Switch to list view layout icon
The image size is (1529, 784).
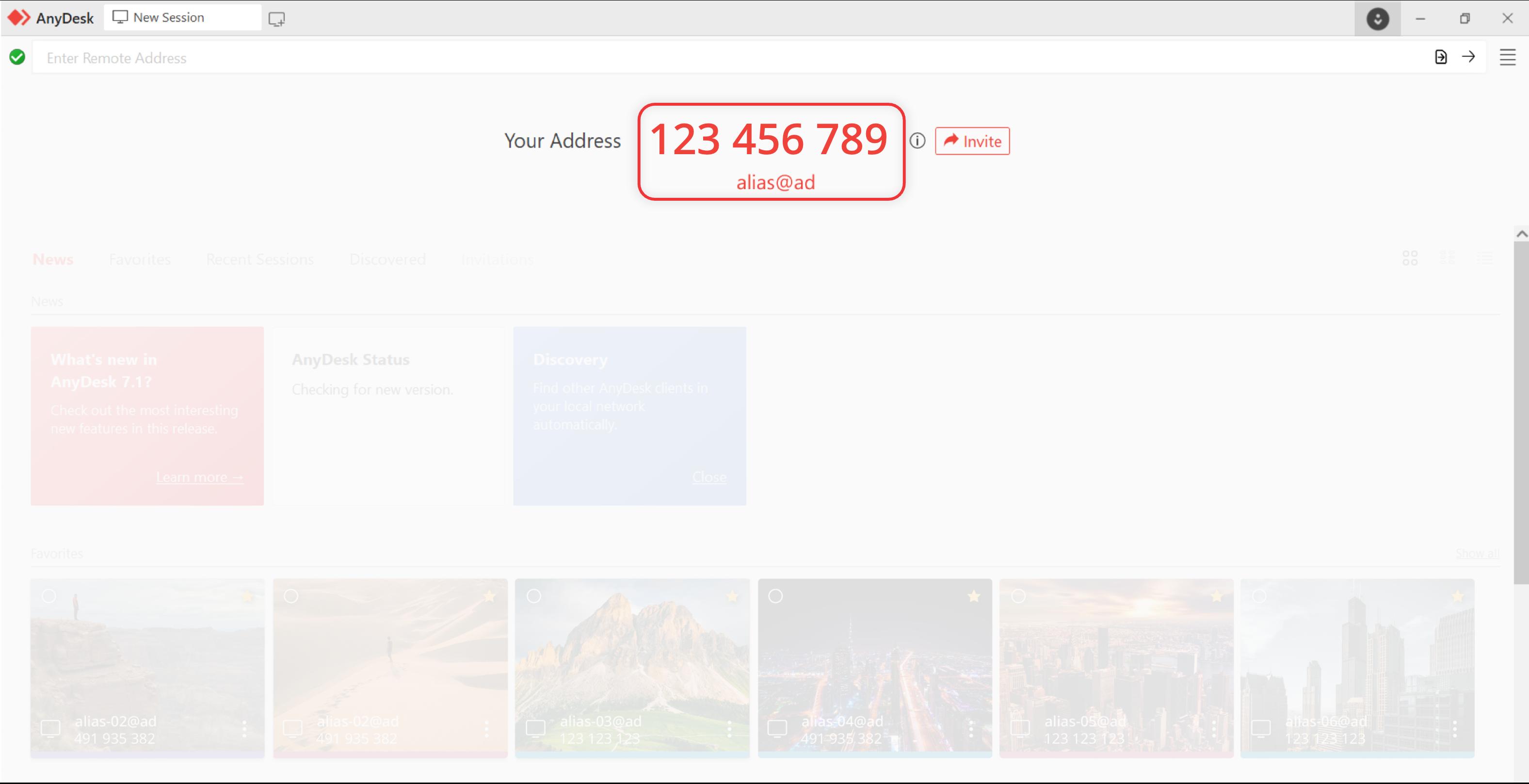1485,258
